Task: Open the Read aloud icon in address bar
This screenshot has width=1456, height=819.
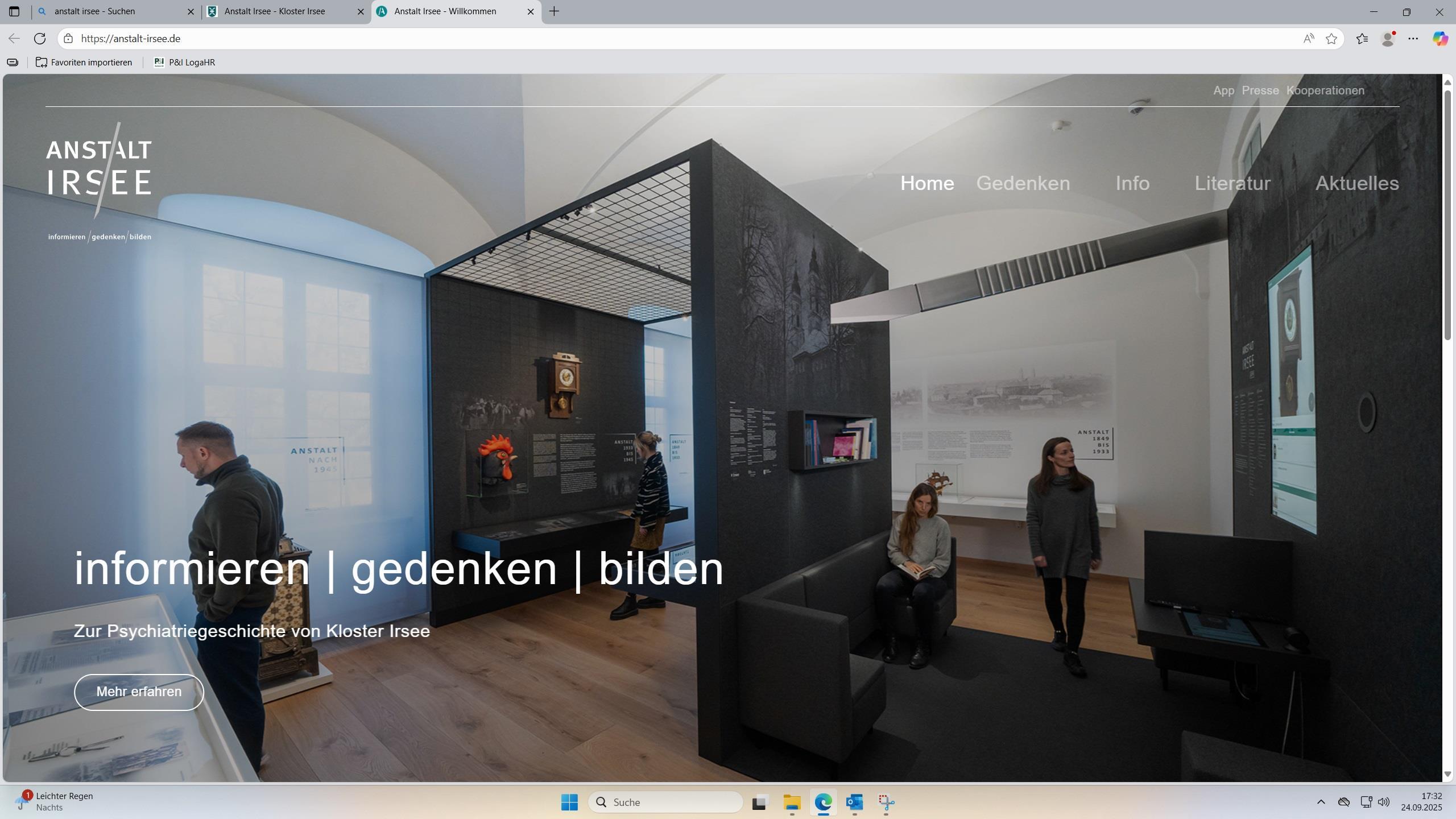Action: 1309,38
